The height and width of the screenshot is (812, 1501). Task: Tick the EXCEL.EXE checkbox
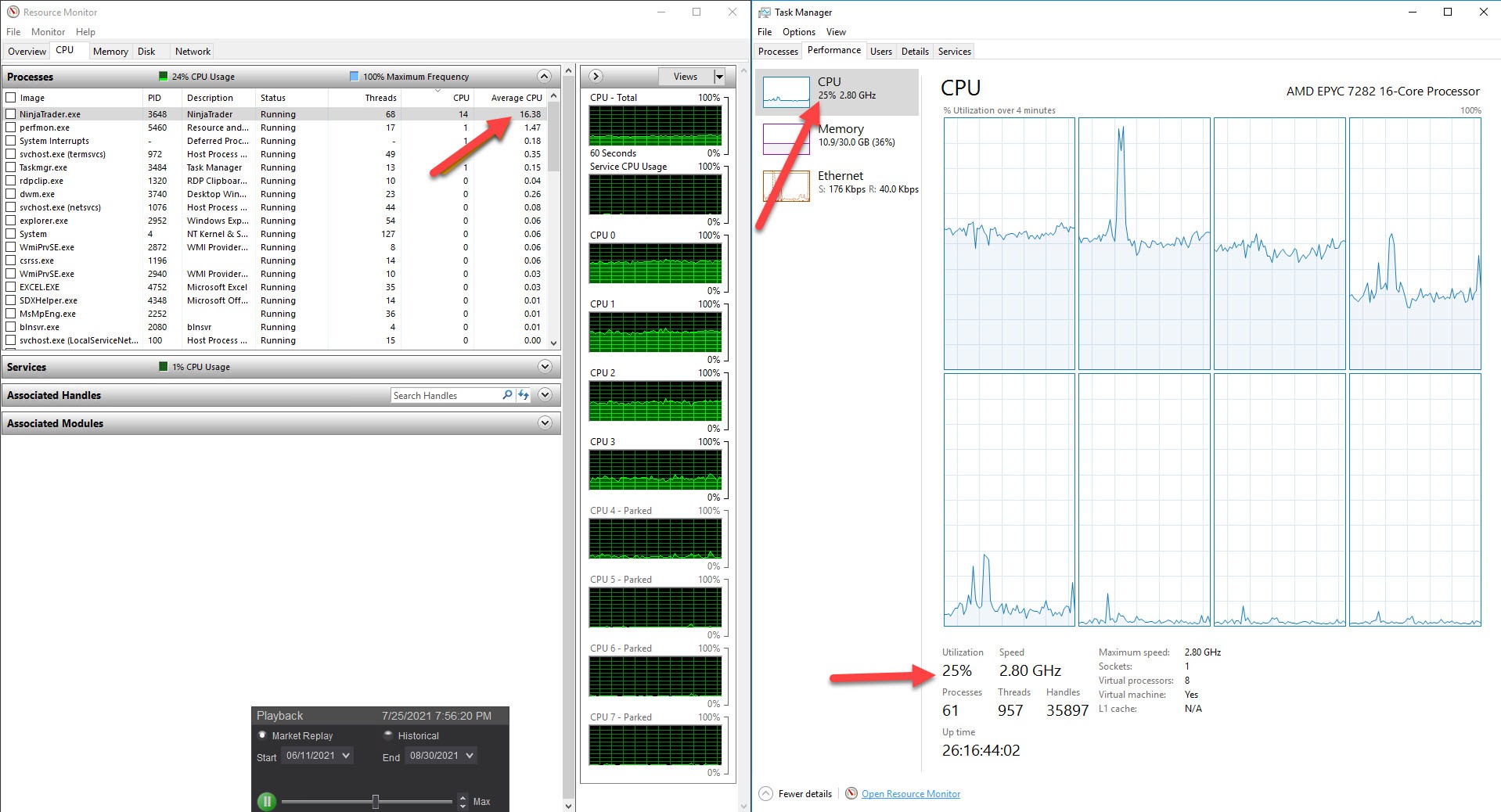(11, 287)
